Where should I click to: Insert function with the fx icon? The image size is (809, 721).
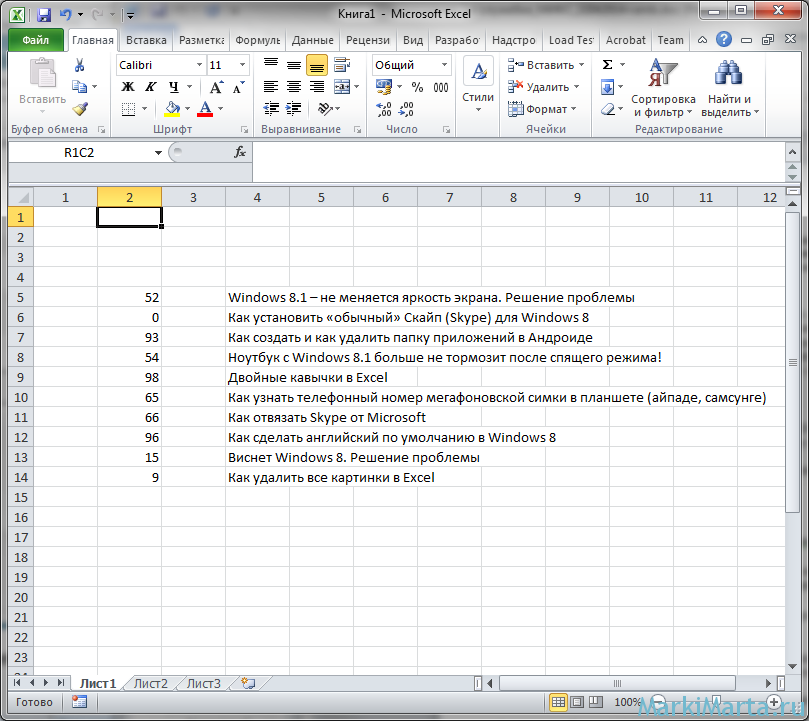(240, 152)
